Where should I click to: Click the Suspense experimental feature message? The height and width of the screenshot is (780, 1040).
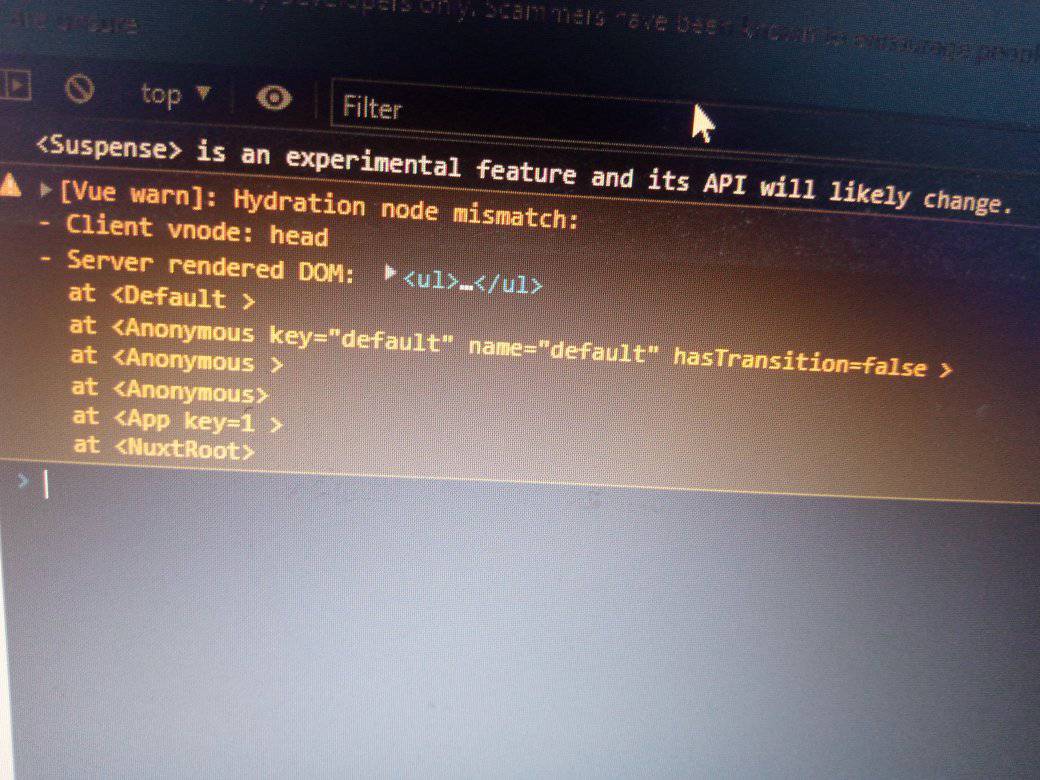(x=524, y=173)
